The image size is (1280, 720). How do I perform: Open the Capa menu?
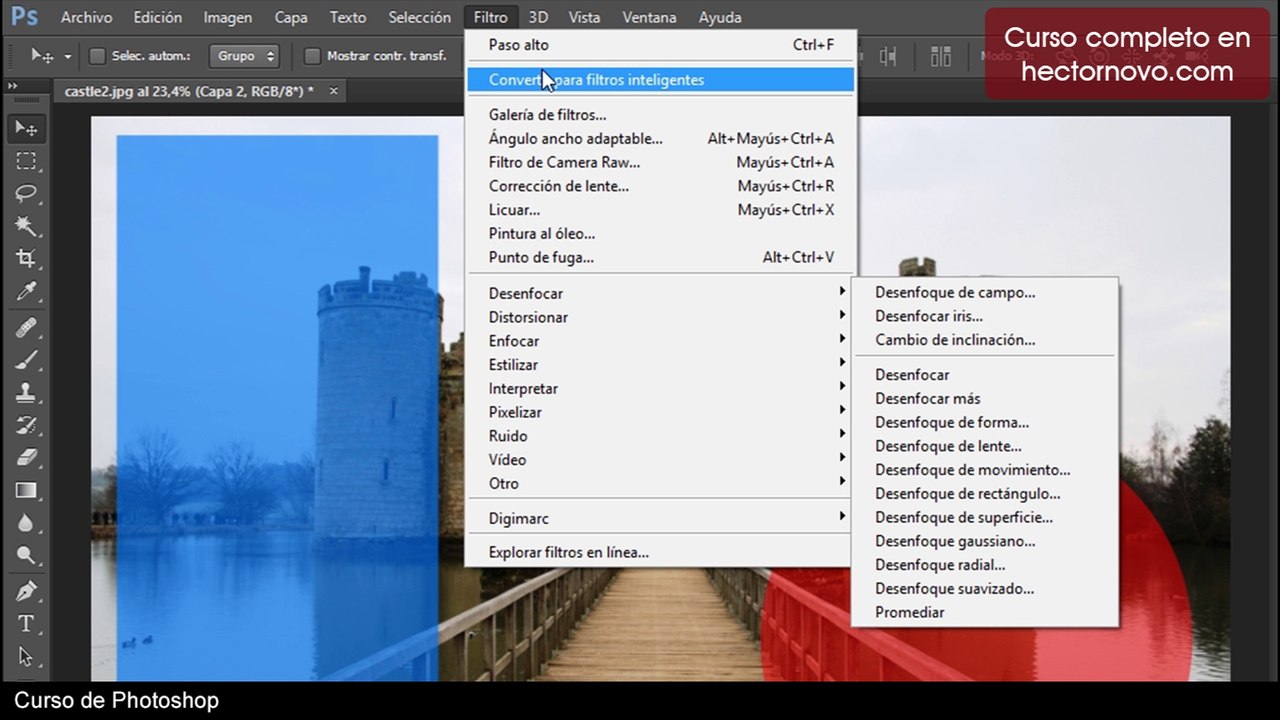coord(291,17)
